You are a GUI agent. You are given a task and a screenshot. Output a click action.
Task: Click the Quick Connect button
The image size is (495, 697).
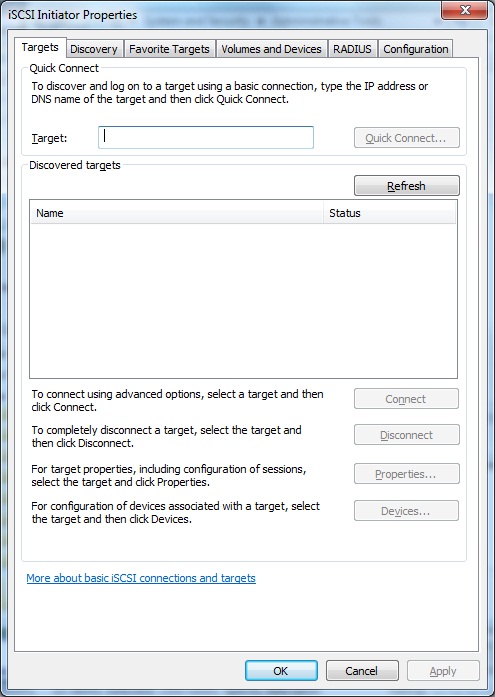click(407, 138)
